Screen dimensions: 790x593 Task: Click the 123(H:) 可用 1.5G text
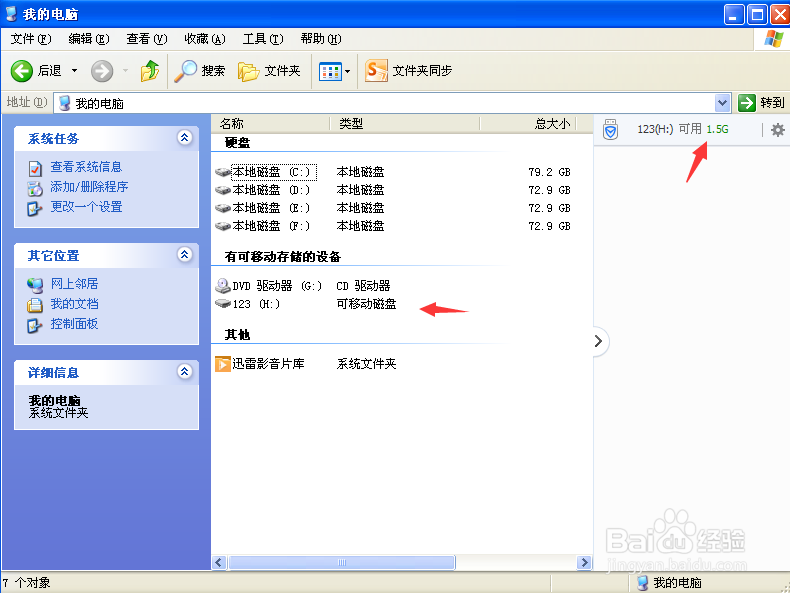tap(683, 129)
